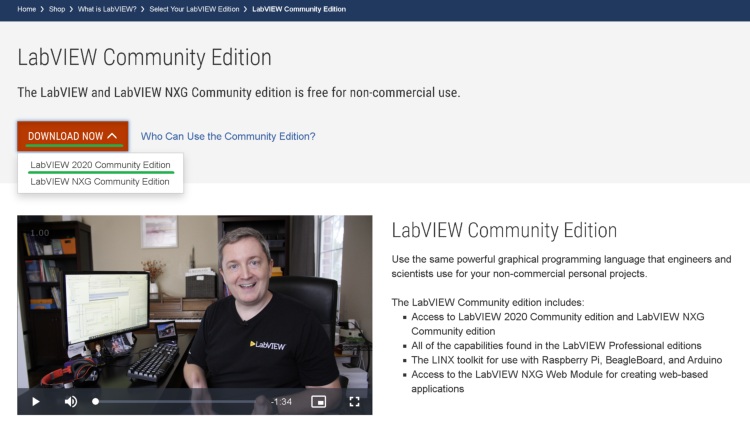Click the paragraph about graphical programming language
The height and width of the screenshot is (423, 750).
click(561, 267)
